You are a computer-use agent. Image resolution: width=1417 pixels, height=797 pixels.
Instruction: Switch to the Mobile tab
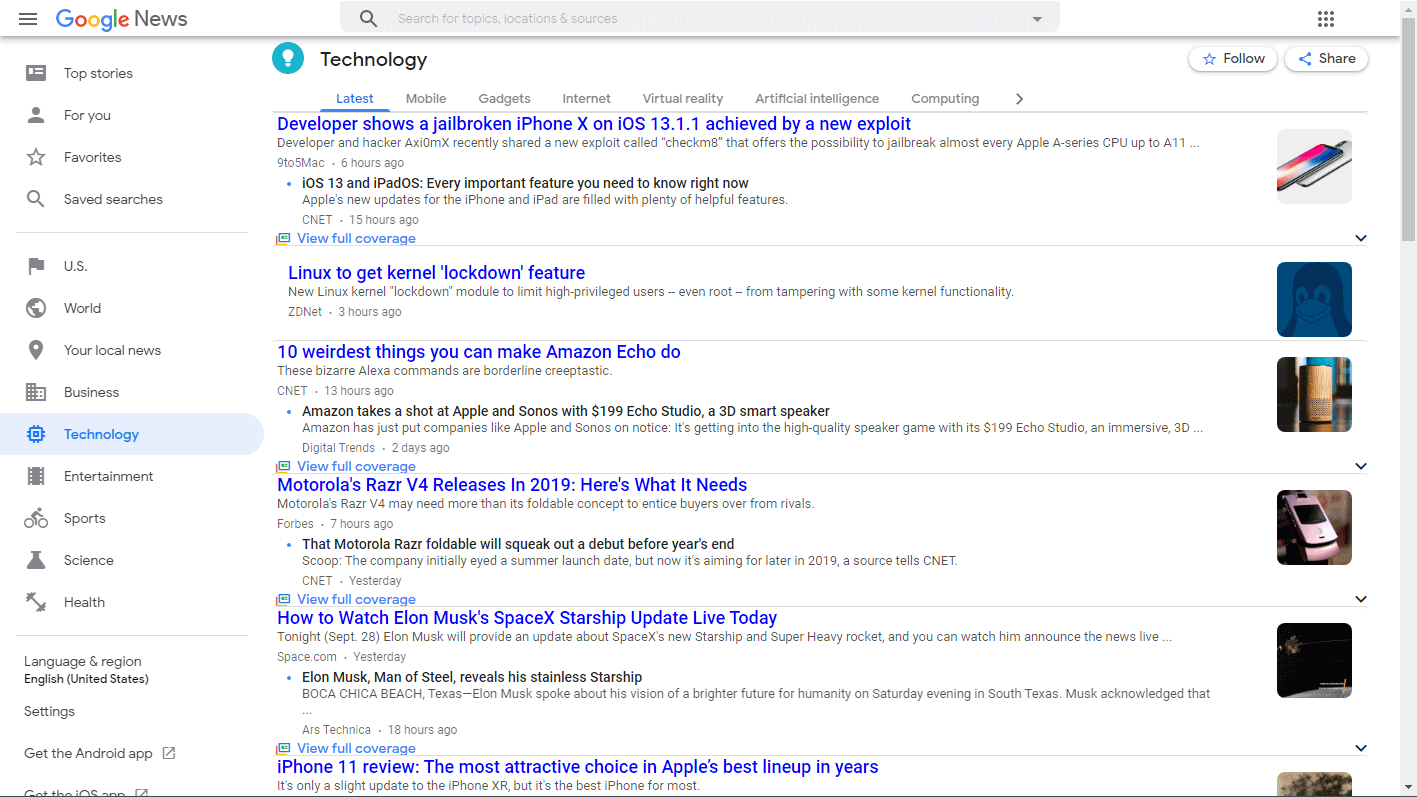[x=426, y=98]
